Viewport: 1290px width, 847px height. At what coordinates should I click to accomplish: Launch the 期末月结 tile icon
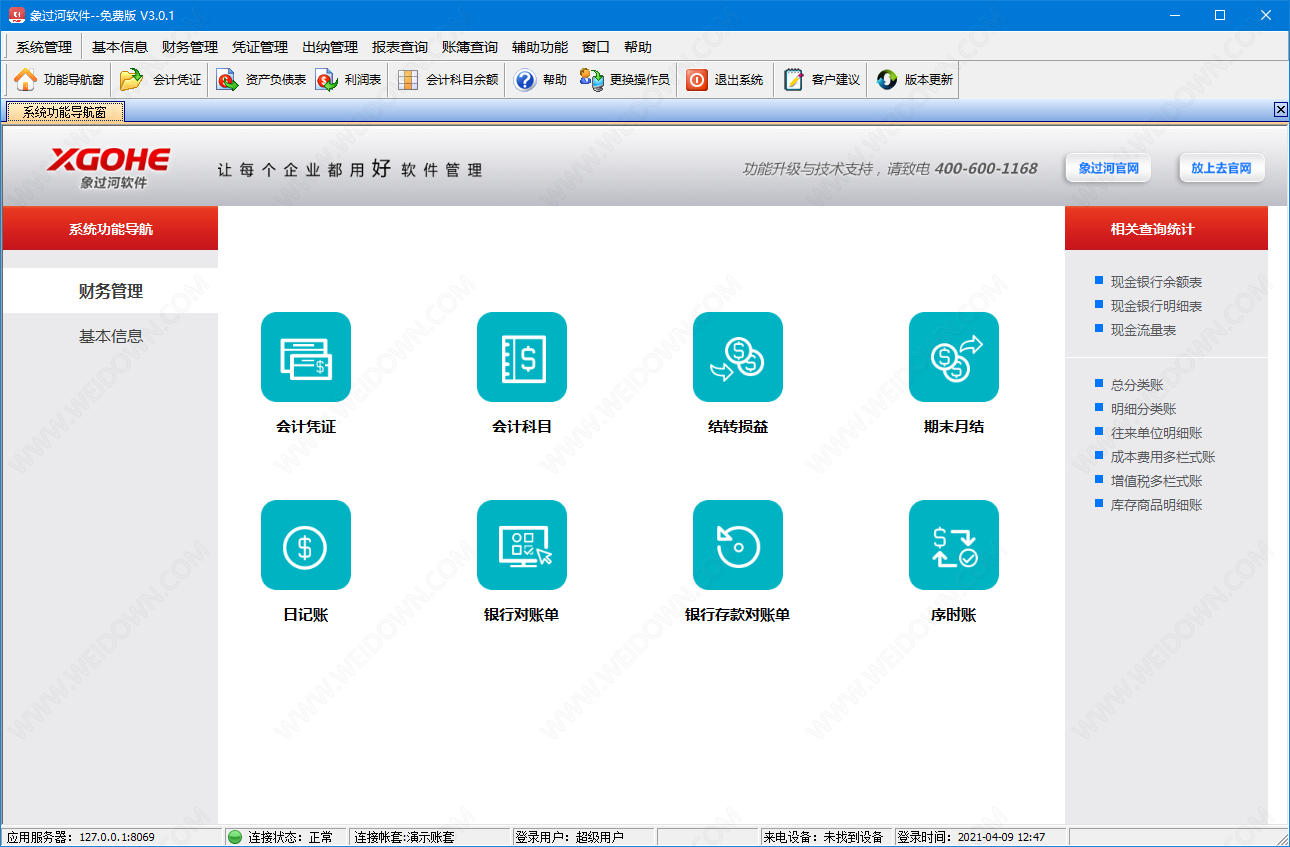[954, 357]
